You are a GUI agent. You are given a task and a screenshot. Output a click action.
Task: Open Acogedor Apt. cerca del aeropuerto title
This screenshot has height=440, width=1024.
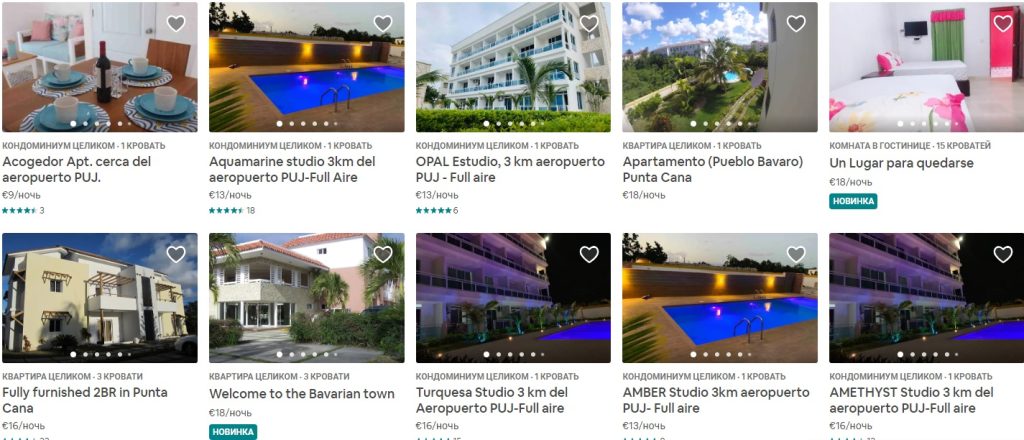point(77,169)
